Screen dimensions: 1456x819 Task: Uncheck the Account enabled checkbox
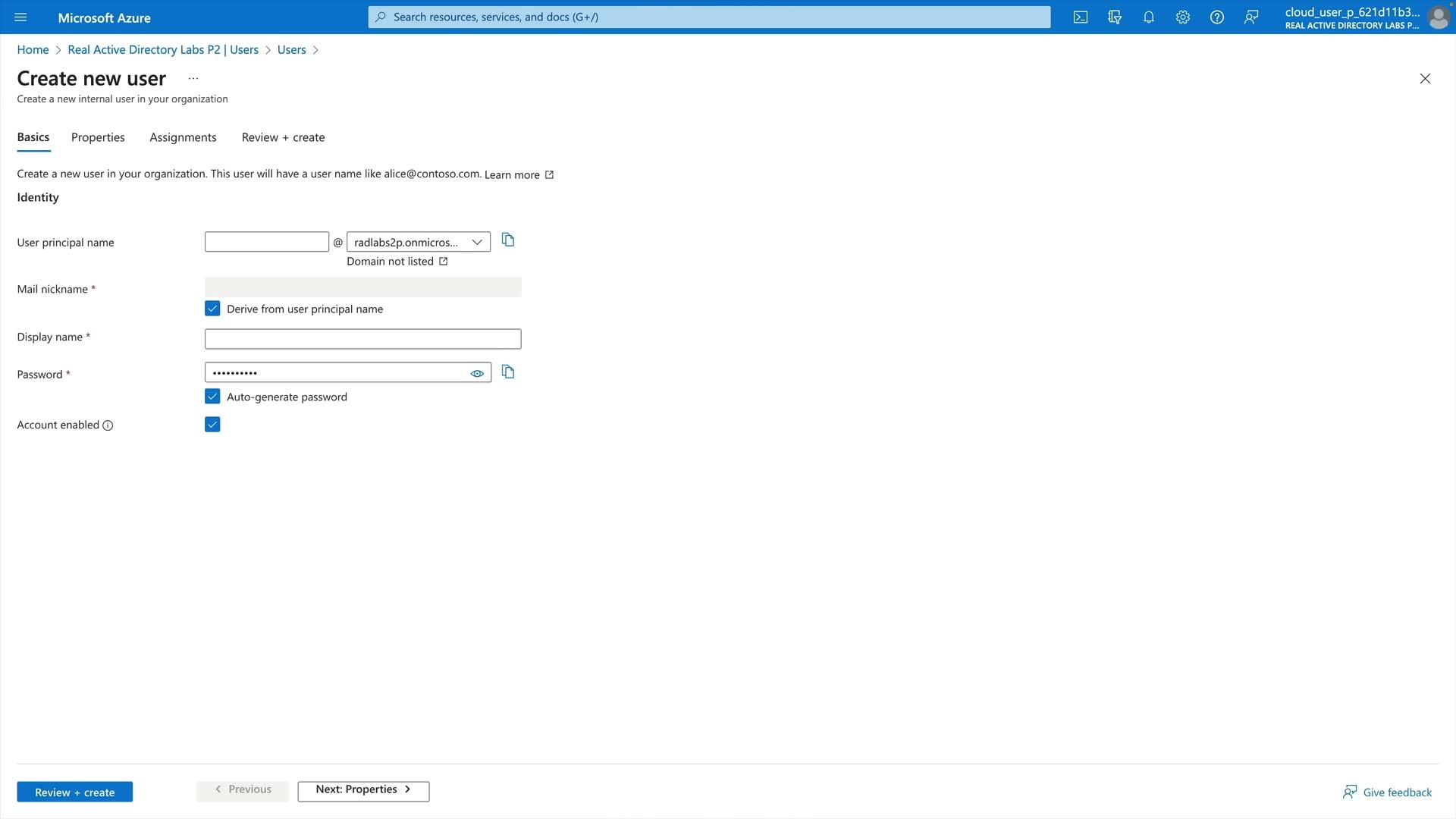(x=212, y=425)
